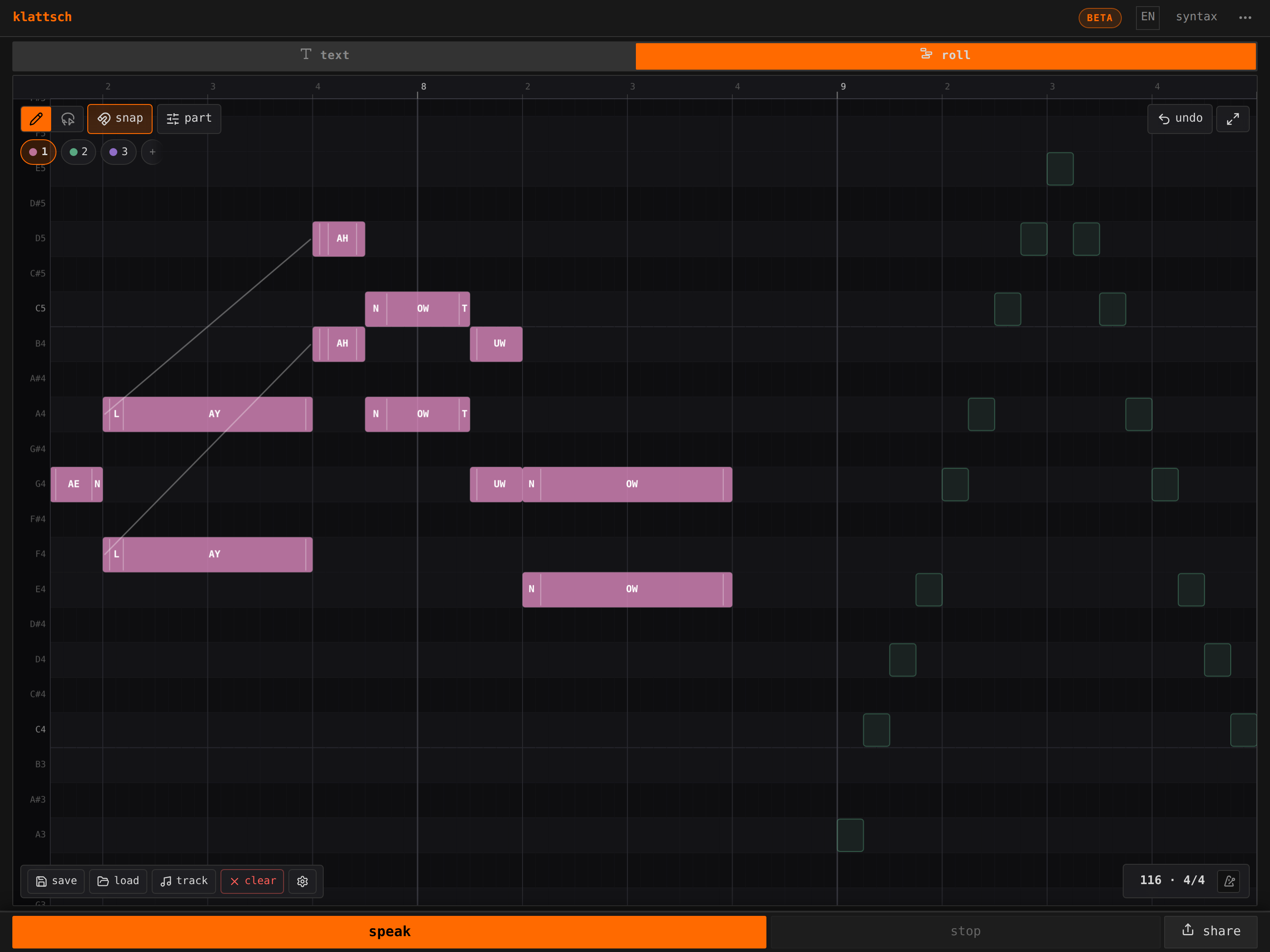This screenshot has height=952, width=1270.
Task: Add a new voice part
Action: point(152,152)
